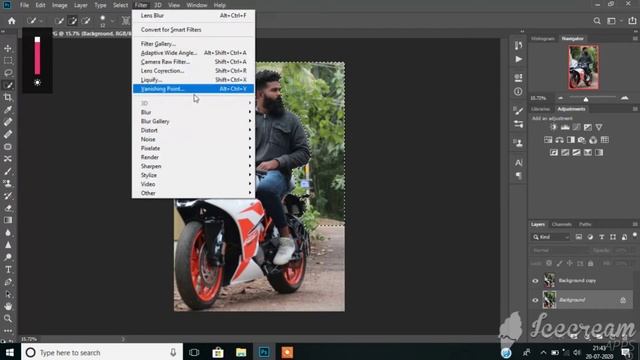Viewport: 640px width, 360px height.
Task: Select the Eraser tool
Action: (x=8, y=208)
